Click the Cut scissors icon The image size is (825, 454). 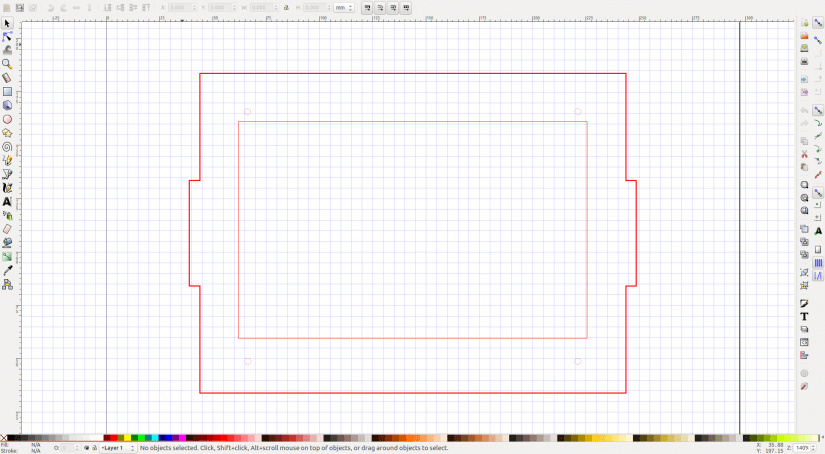point(804,154)
